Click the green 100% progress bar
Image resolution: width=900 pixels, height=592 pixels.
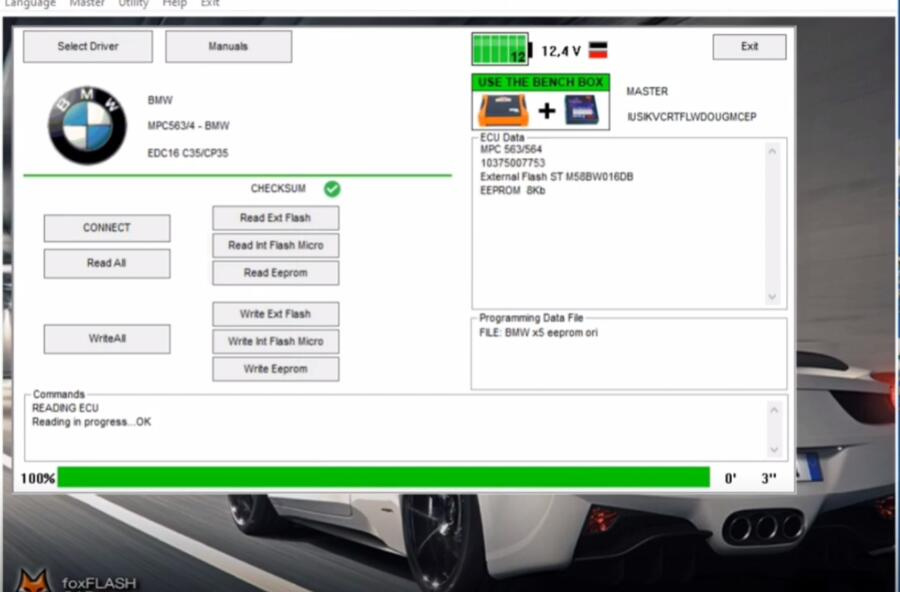click(x=383, y=477)
